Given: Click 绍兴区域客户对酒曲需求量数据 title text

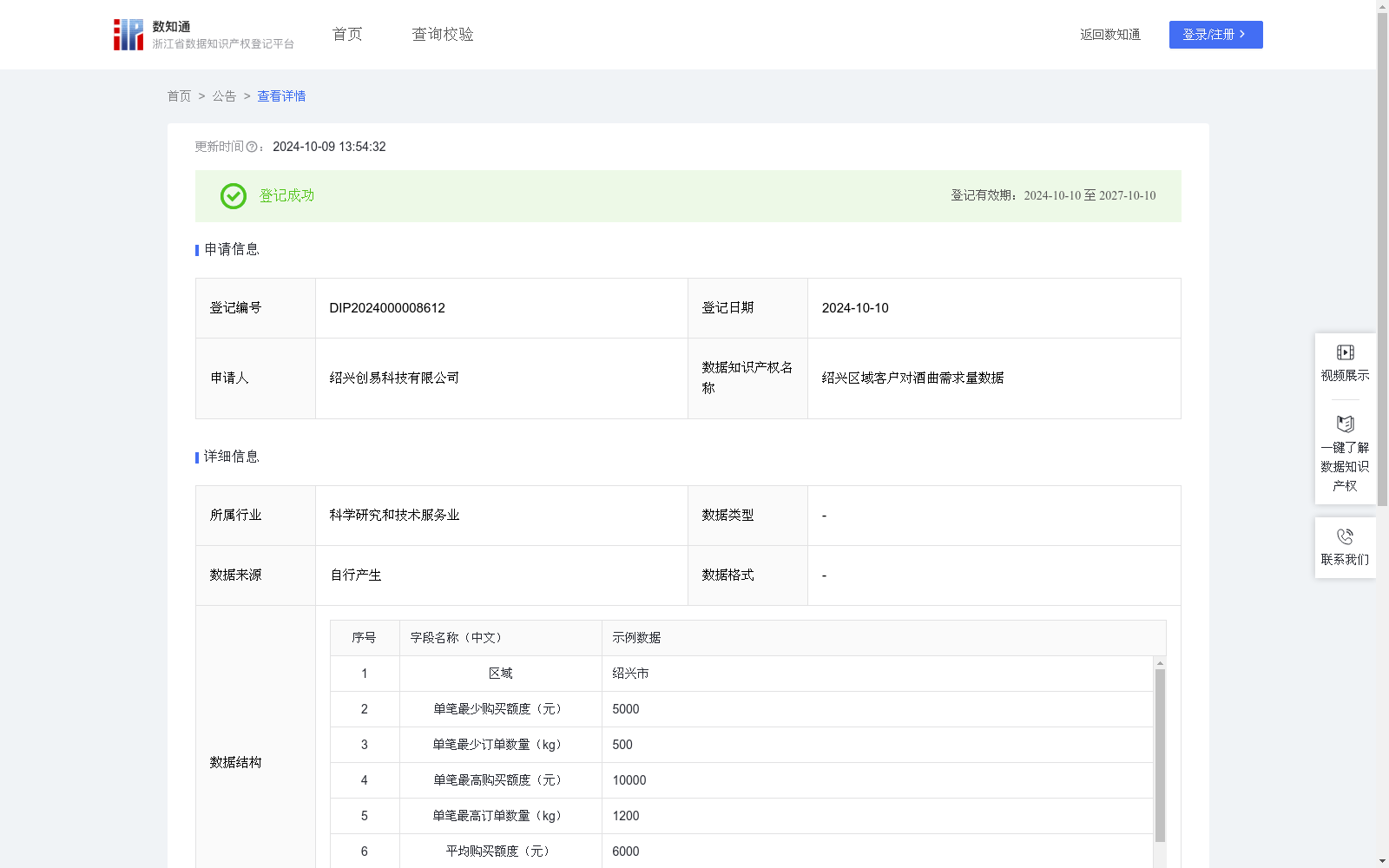Looking at the screenshot, I should click(x=912, y=378).
